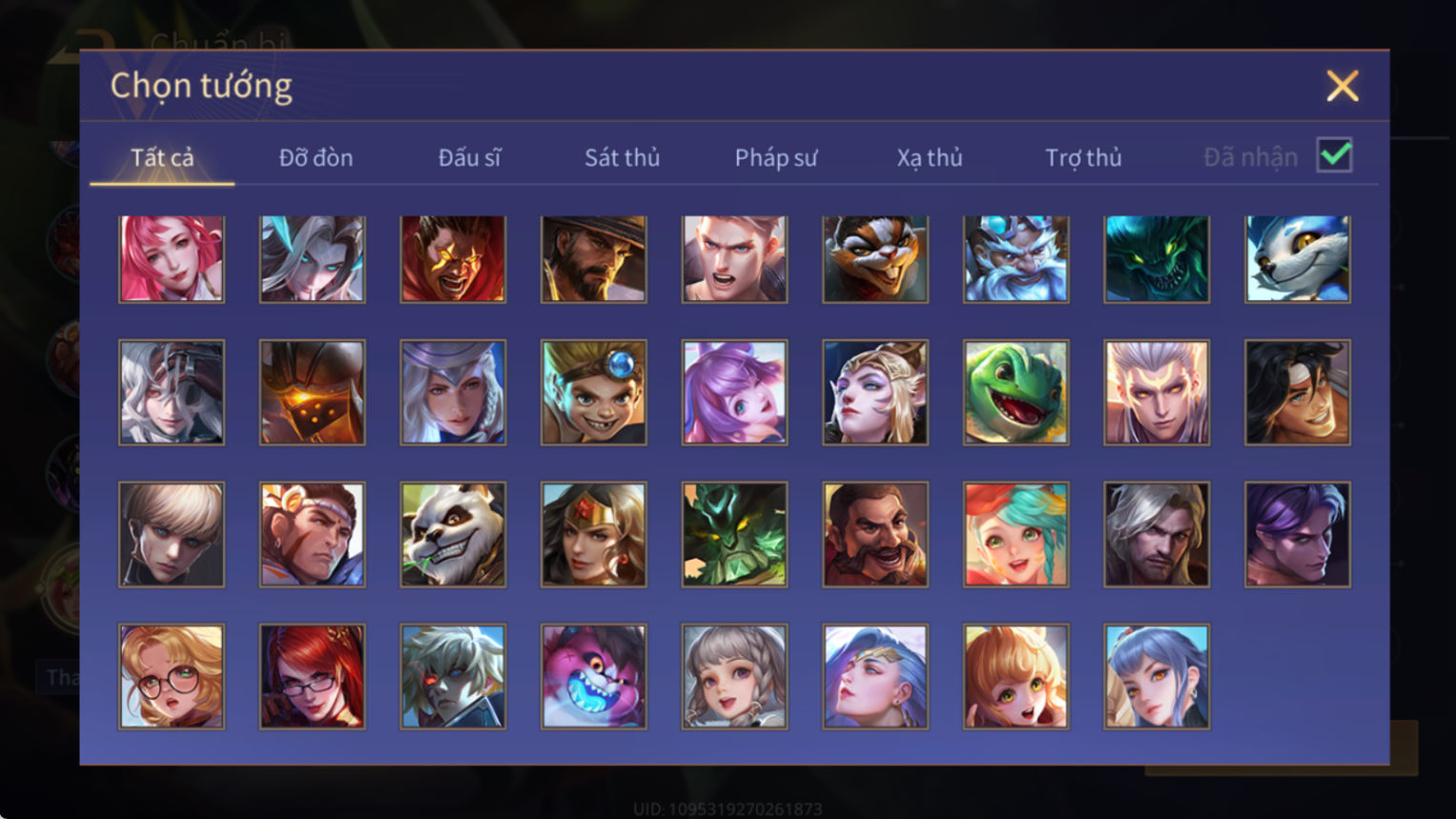This screenshot has height=819, width=1456.
Task: Switch to the Pháp sư tab
Action: click(775, 157)
